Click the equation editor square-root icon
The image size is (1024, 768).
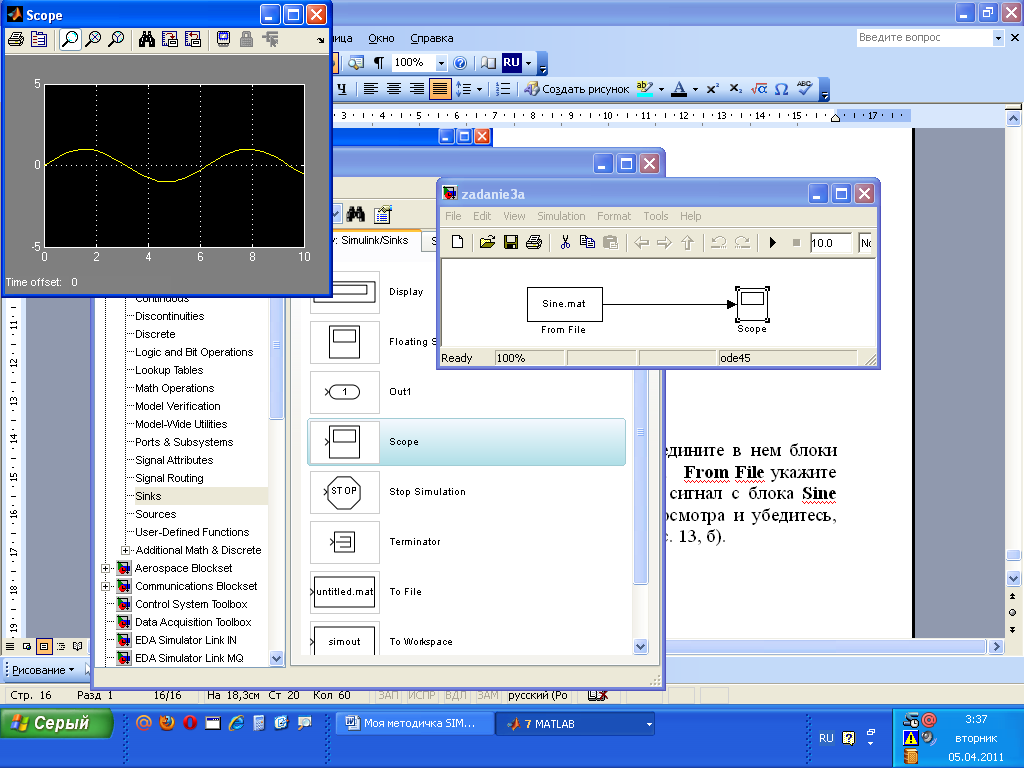[x=759, y=89]
